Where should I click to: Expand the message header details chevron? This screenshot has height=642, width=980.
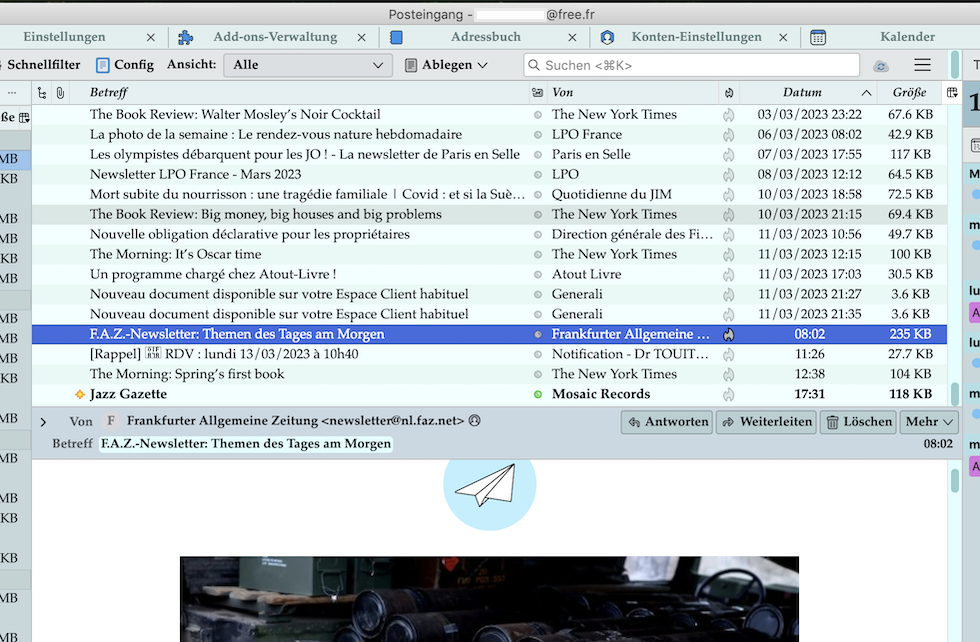(x=43, y=422)
